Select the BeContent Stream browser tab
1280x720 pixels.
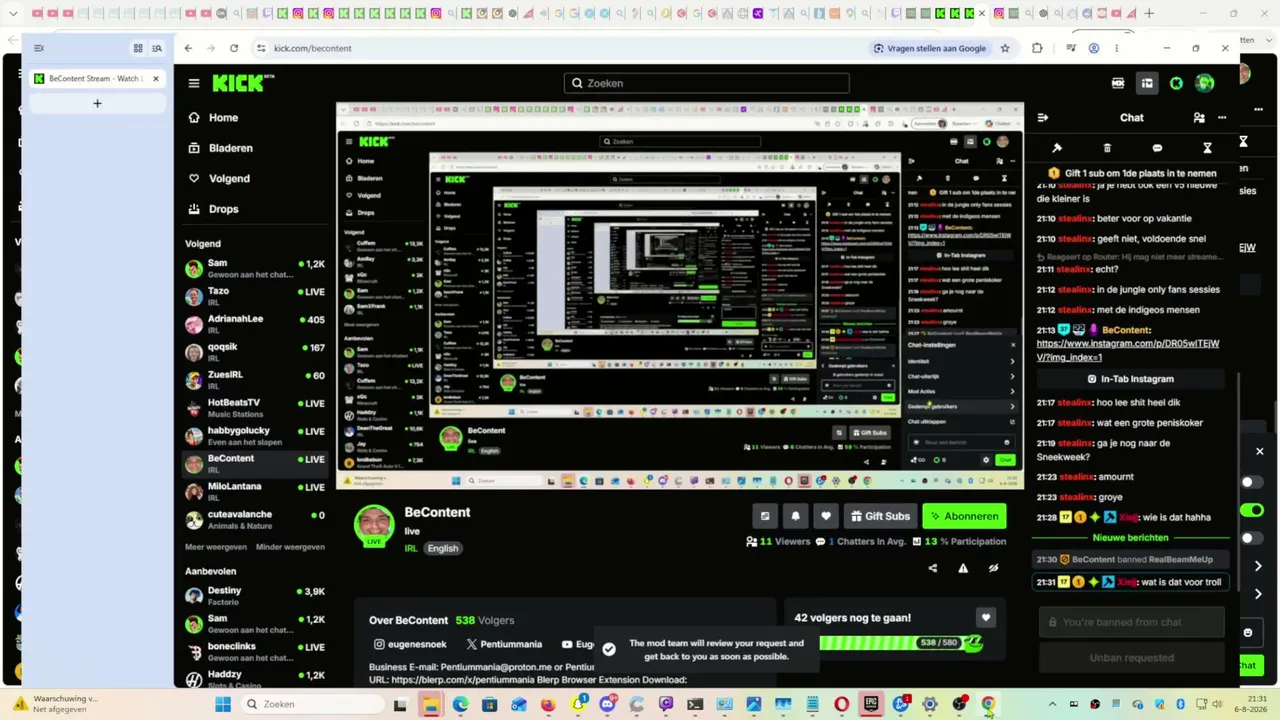click(x=97, y=78)
